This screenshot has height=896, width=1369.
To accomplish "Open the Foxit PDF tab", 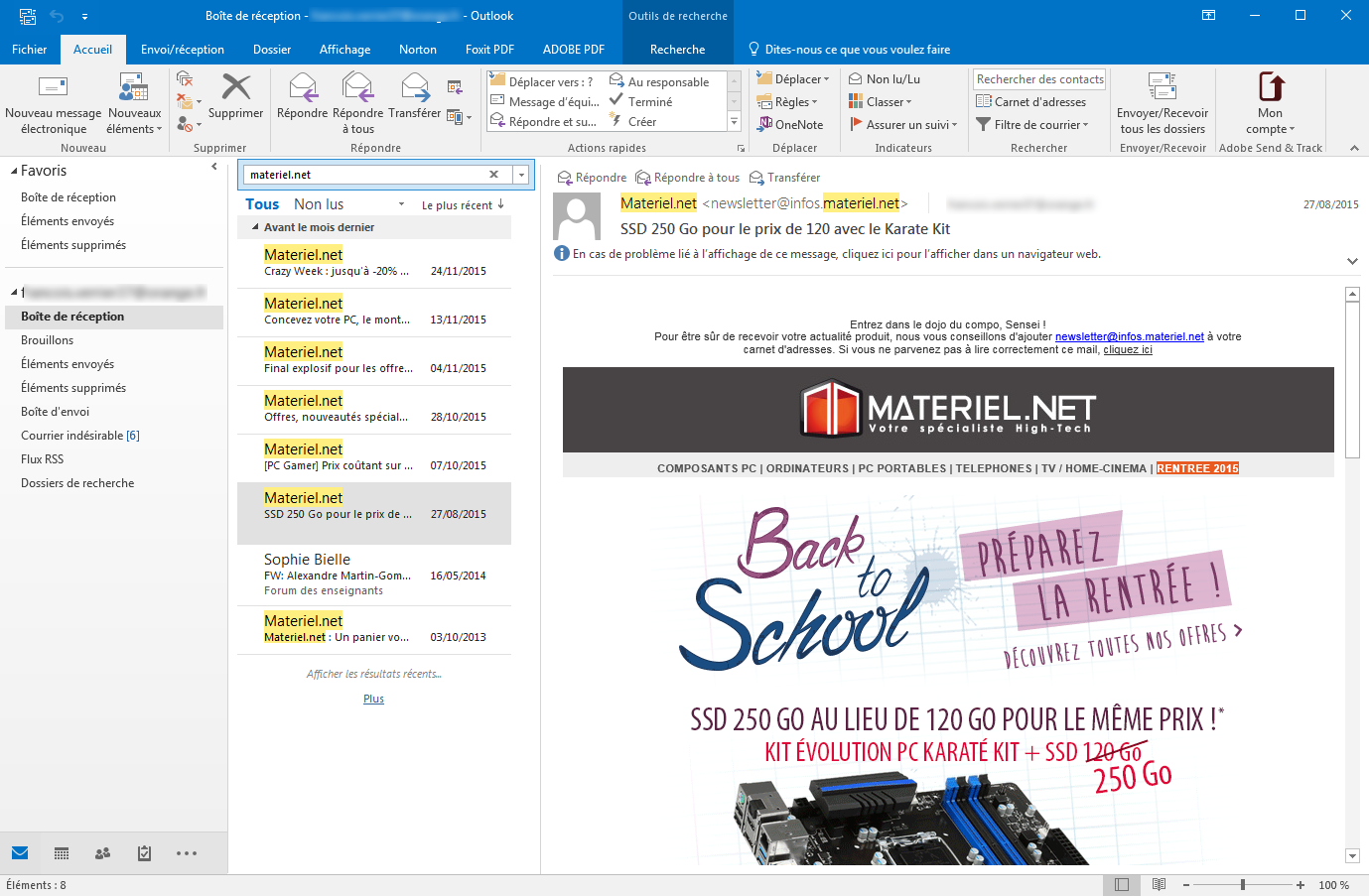I will (489, 49).
